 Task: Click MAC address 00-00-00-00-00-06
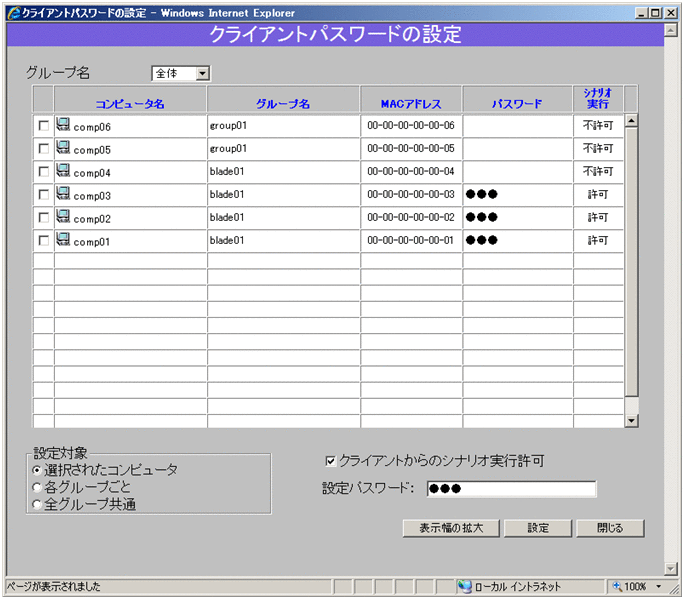[411, 125]
